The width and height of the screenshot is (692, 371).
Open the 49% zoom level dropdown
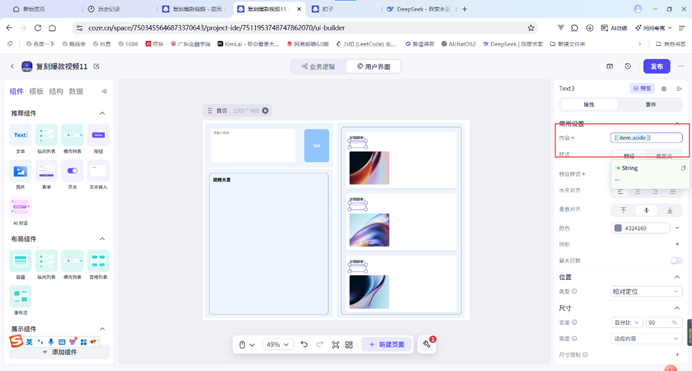pos(277,345)
